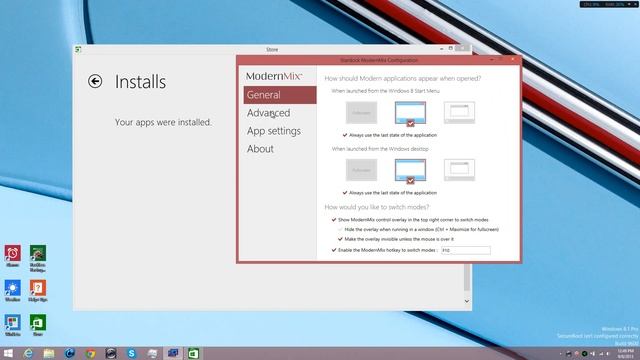This screenshot has width=640, height=360.
Task: Click the Store window vertical scrollbar thumb
Action: coord(467,277)
